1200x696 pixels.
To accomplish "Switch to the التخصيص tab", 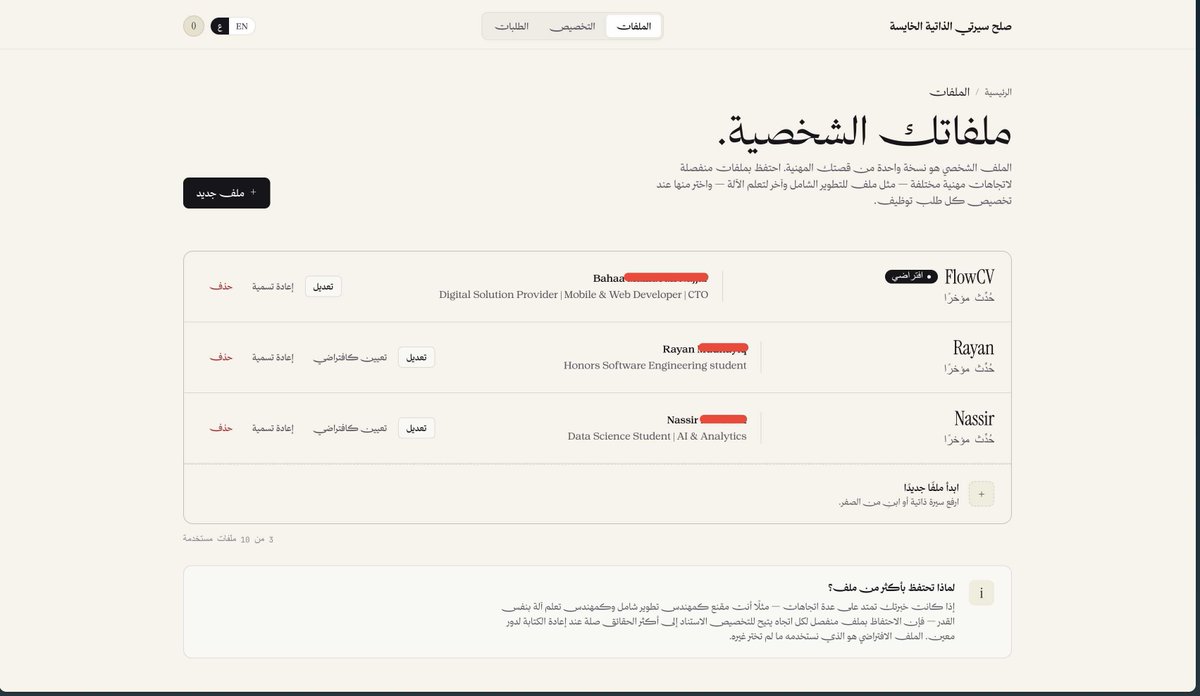I will [x=572, y=26].
